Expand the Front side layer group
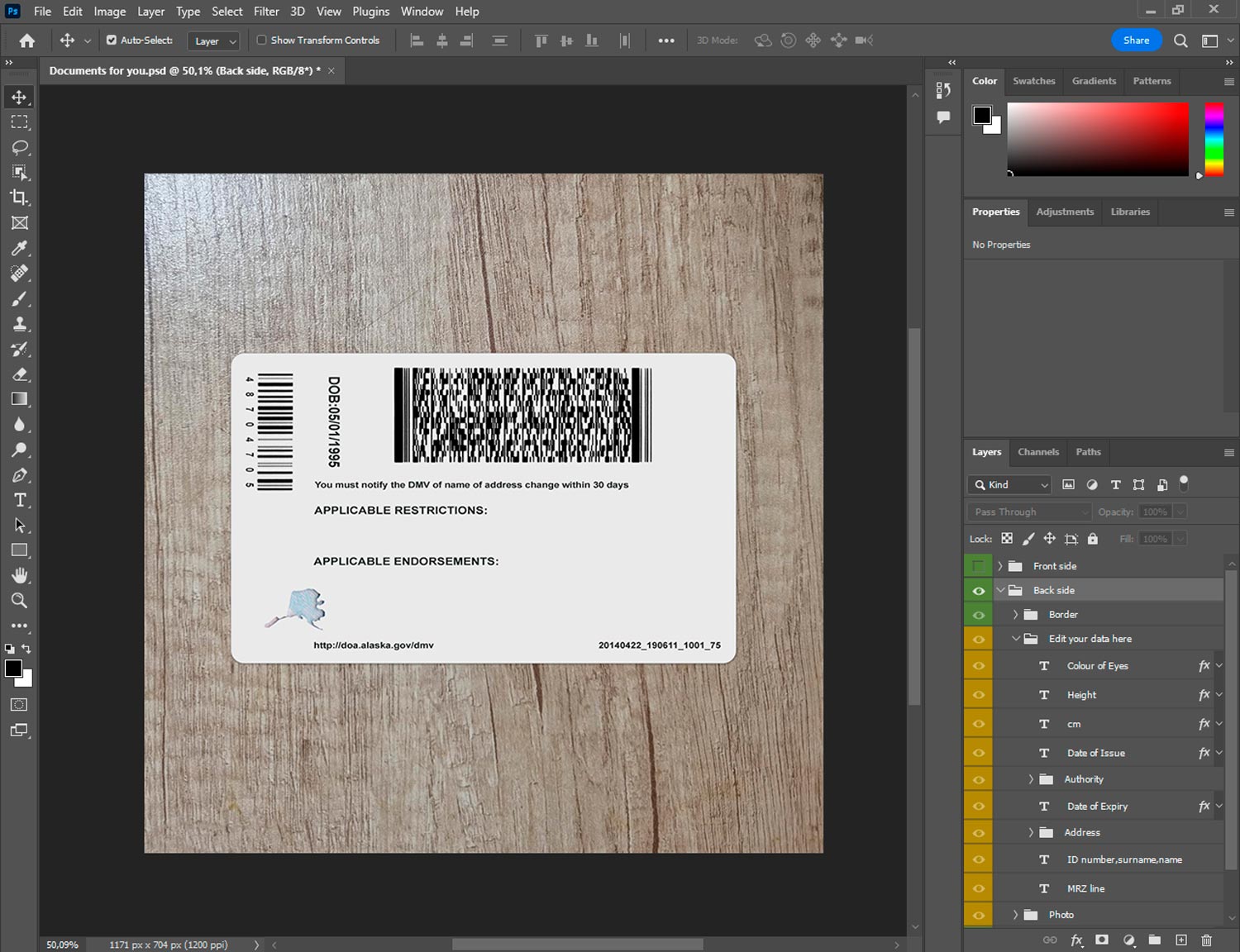This screenshot has height=952, width=1240. tap(999, 566)
